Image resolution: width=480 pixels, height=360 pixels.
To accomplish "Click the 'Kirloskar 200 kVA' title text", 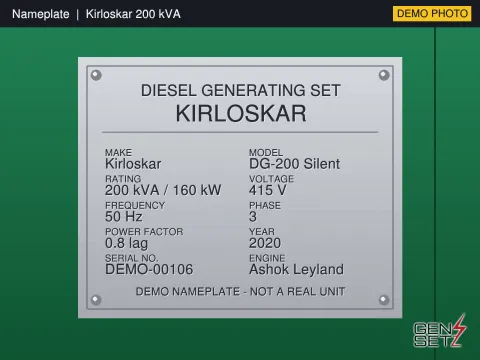I will [133, 14].
